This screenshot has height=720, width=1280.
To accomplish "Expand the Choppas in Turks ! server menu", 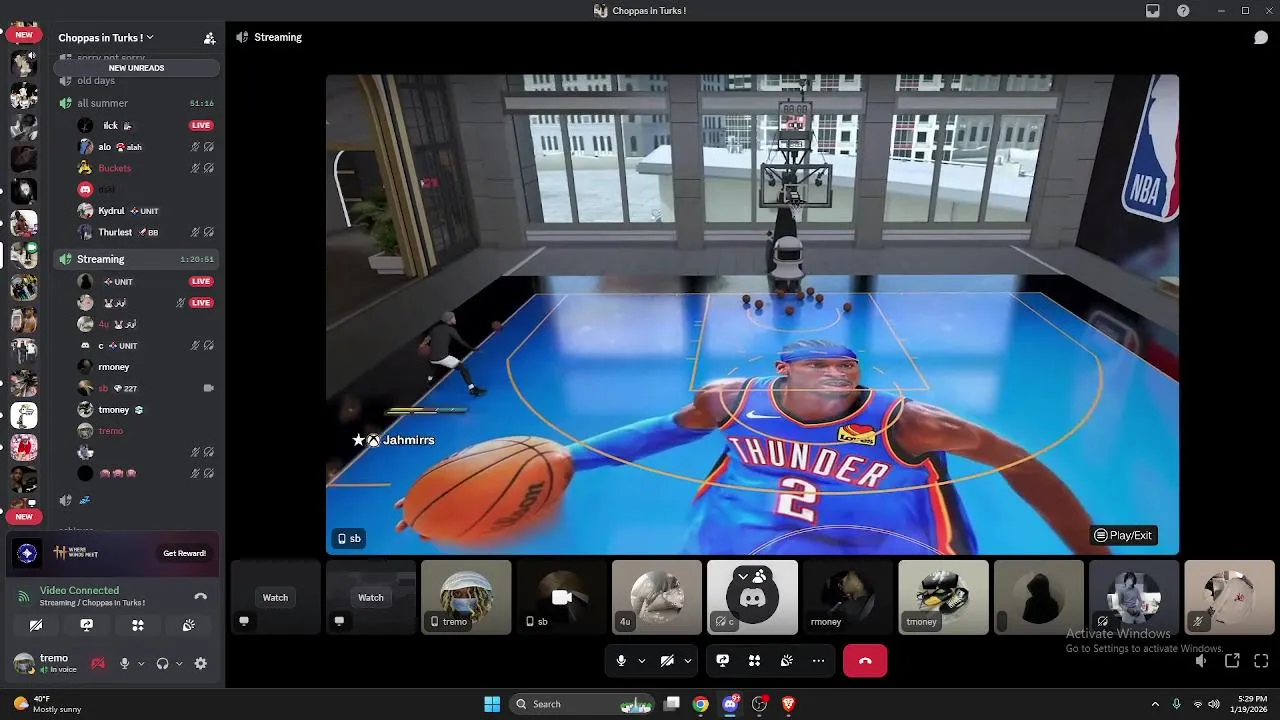I will [x=106, y=38].
